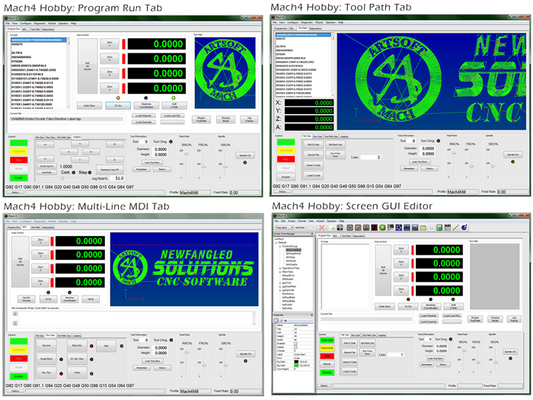Click the Line number field in Tool Path window
Screen dimensions: 533x400
(371, 157)
